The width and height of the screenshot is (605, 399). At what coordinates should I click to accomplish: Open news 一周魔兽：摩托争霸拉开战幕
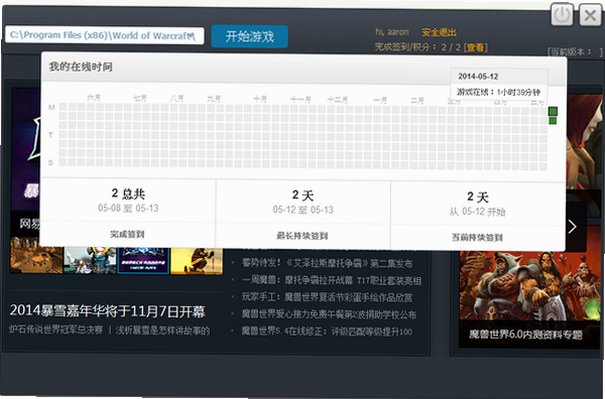point(331,280)
